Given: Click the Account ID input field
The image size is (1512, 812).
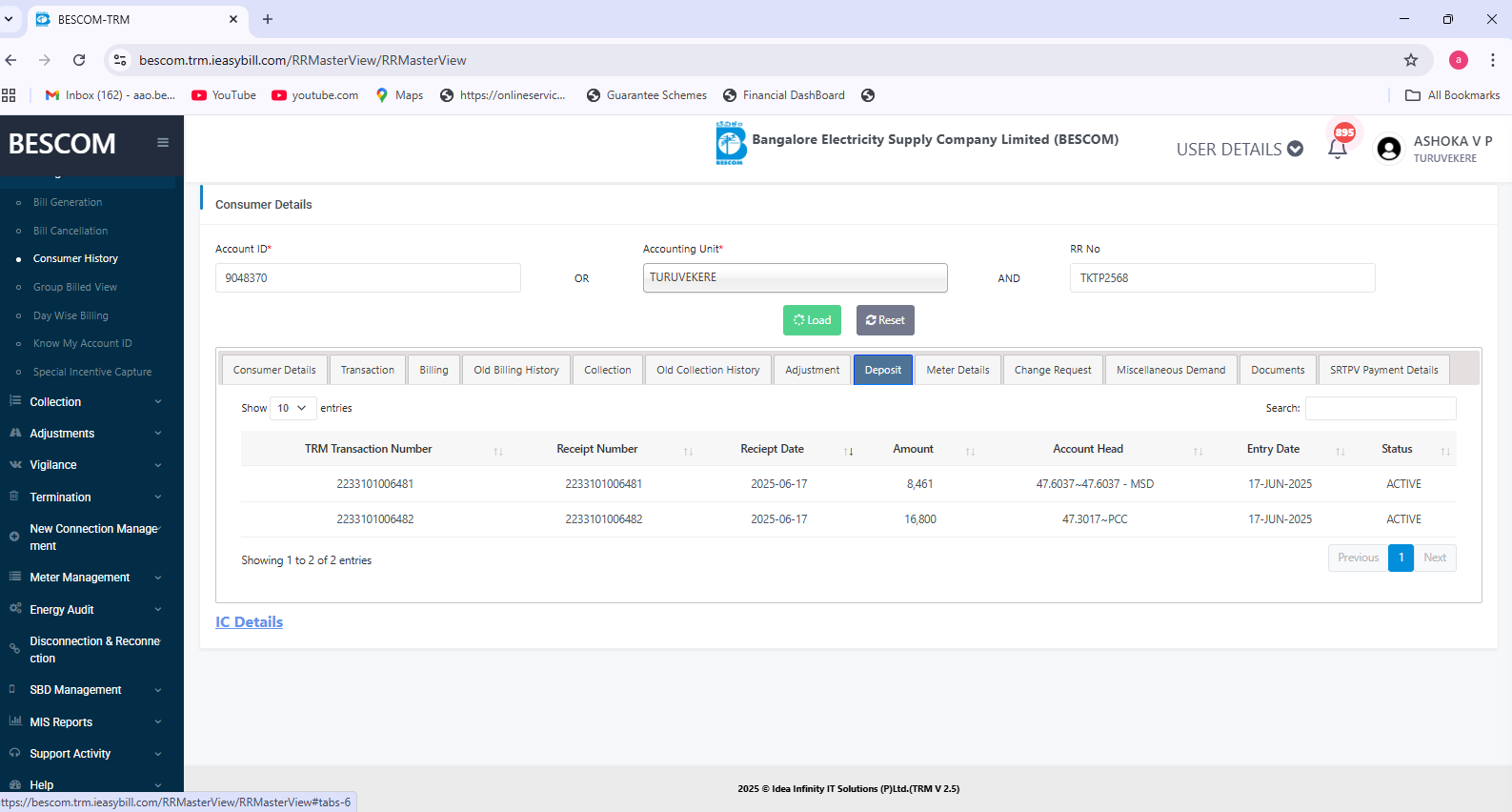Looking at the screenshot, I should coord(368,278).
